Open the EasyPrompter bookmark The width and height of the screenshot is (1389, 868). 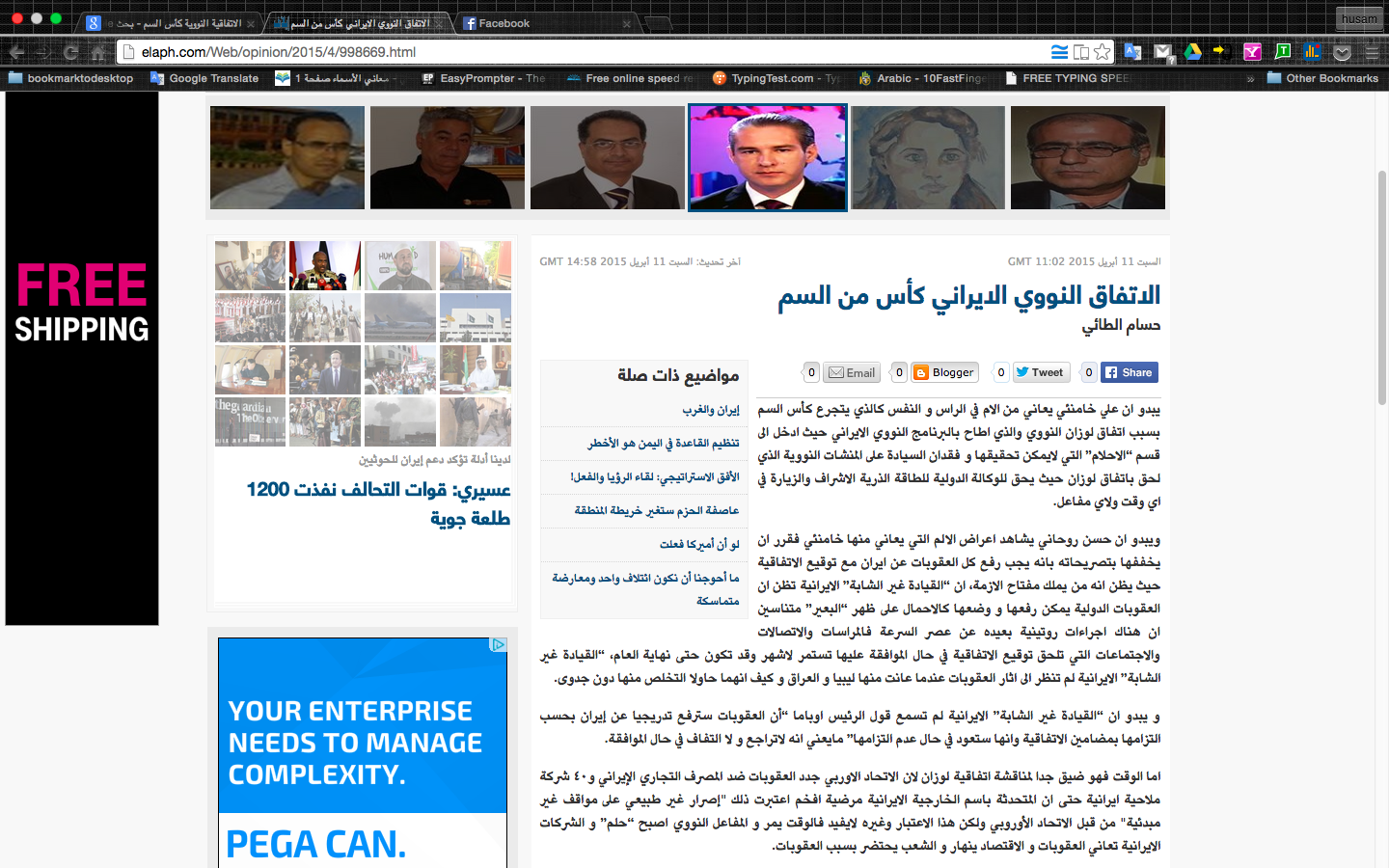tap(484, 78)
